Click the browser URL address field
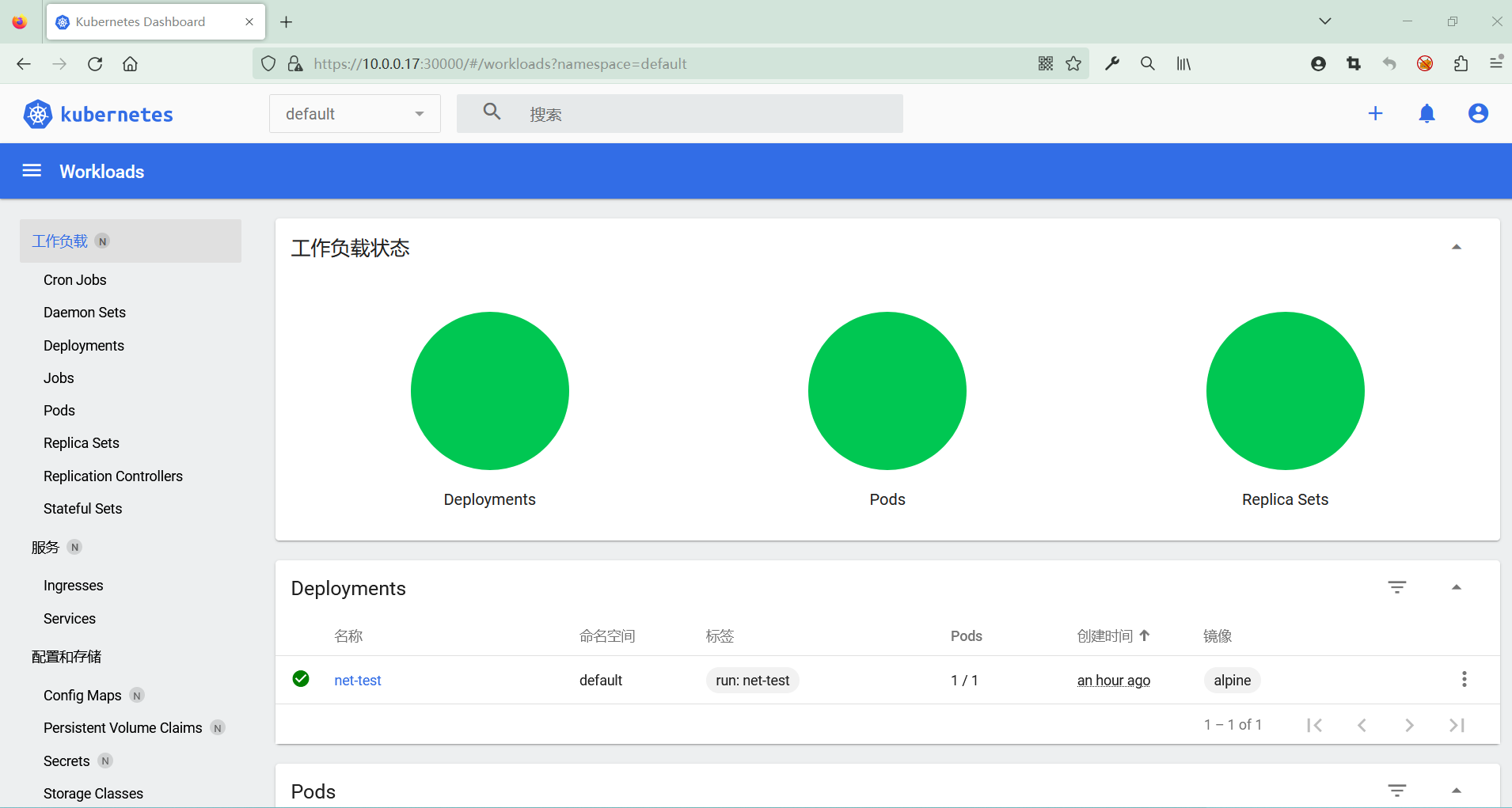1512x808 pixels. point(670,64)
